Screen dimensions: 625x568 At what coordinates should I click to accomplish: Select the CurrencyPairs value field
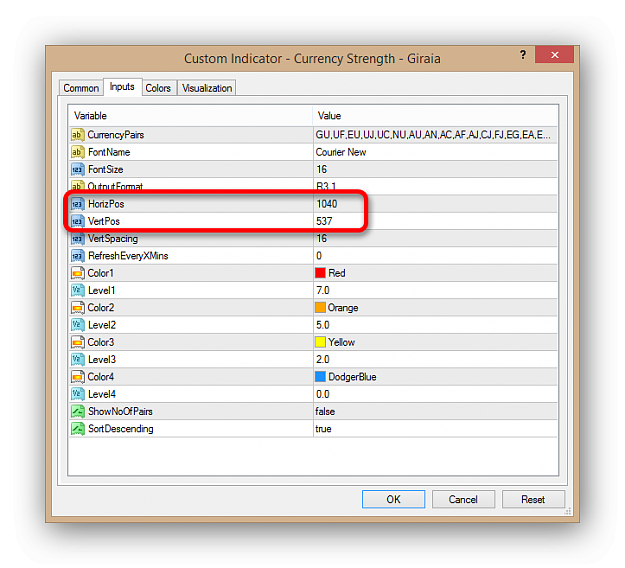coord(436,135)
